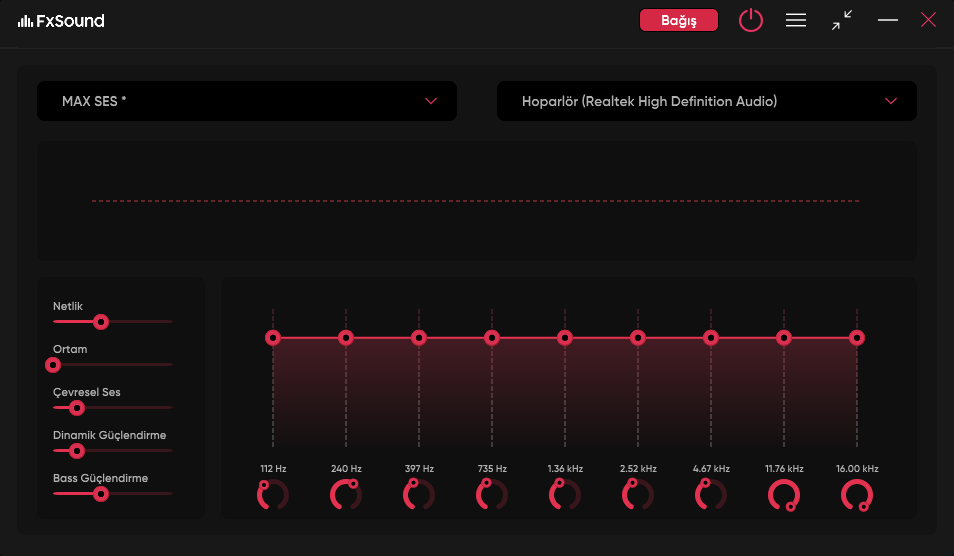Click the Ortam slider handle
Image resolution: width=954 pixels, height=556 pixels.
pos(53,365)
